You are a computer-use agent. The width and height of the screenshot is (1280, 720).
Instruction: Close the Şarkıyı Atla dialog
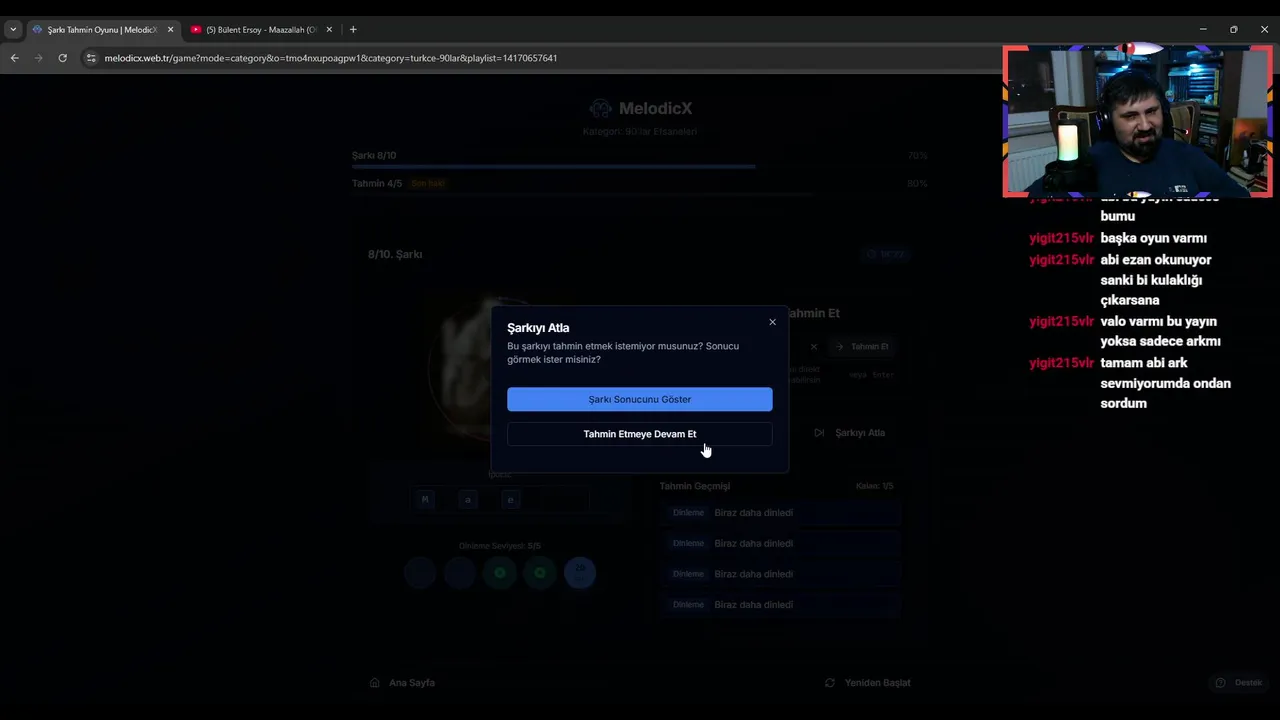click(x=772, y=322)
